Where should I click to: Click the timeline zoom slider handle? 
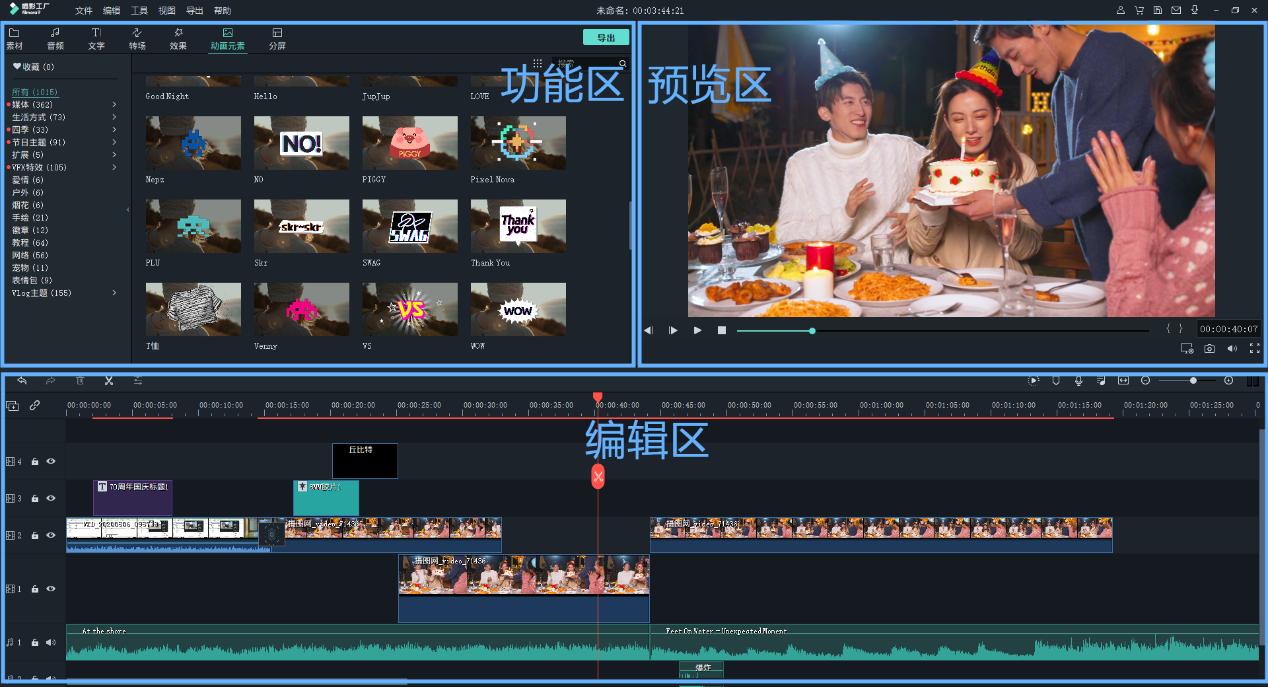coord(1193,381)
